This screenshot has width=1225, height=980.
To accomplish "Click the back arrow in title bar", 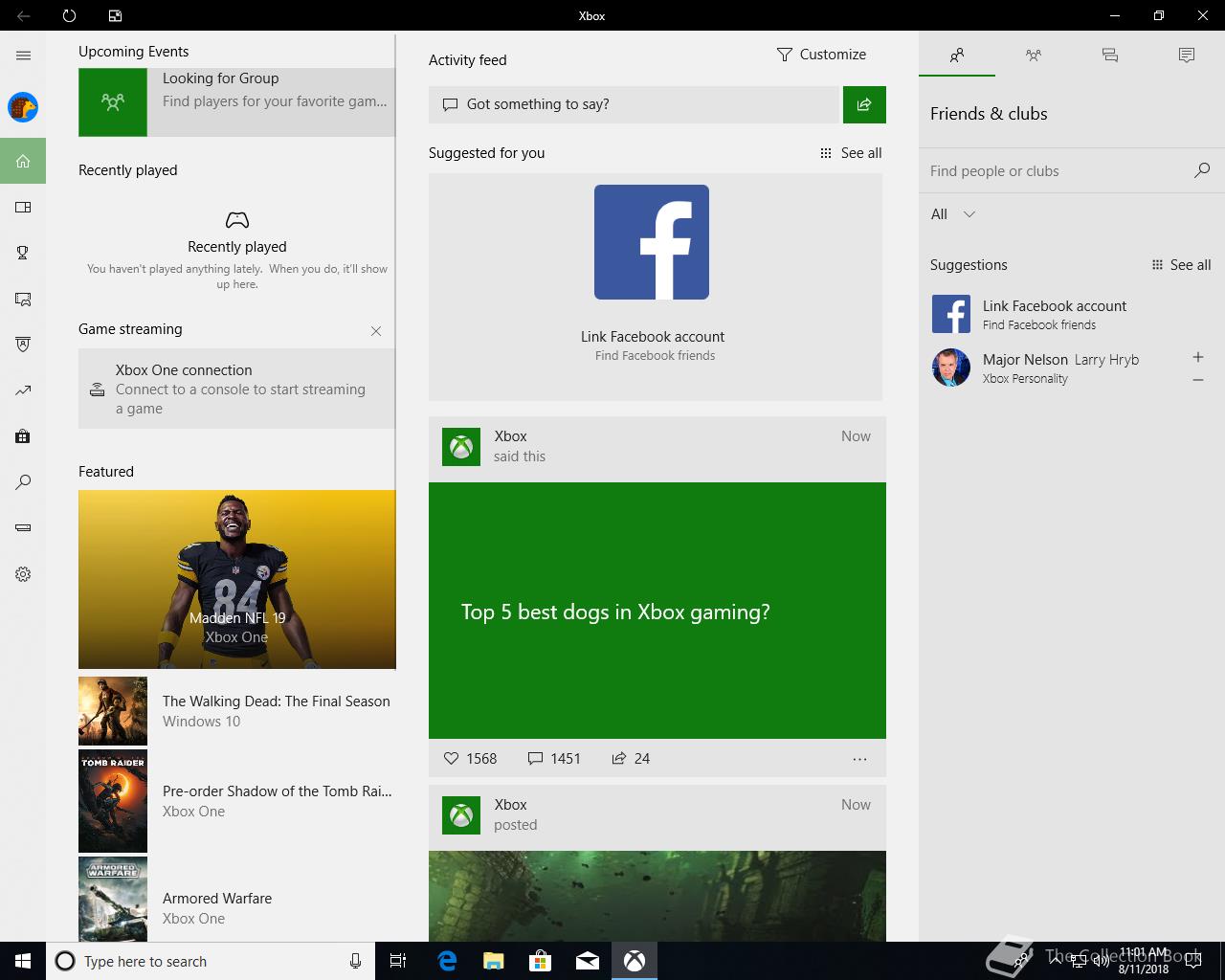I will tap(23, 15).
